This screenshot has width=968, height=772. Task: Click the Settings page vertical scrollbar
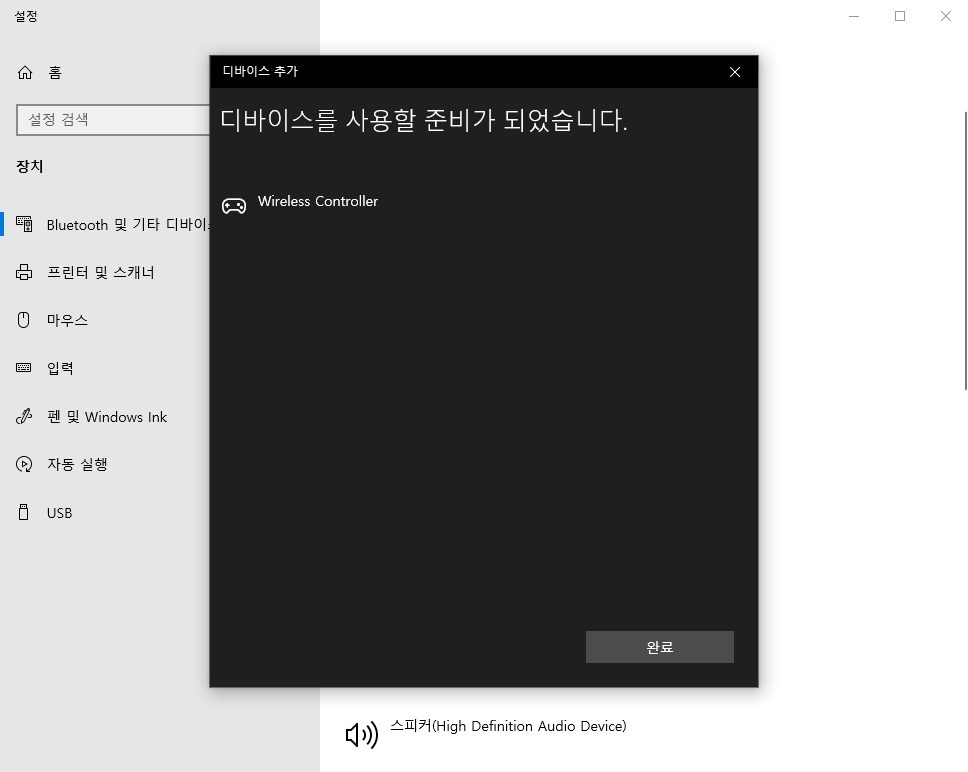click(x=966, y=251)
